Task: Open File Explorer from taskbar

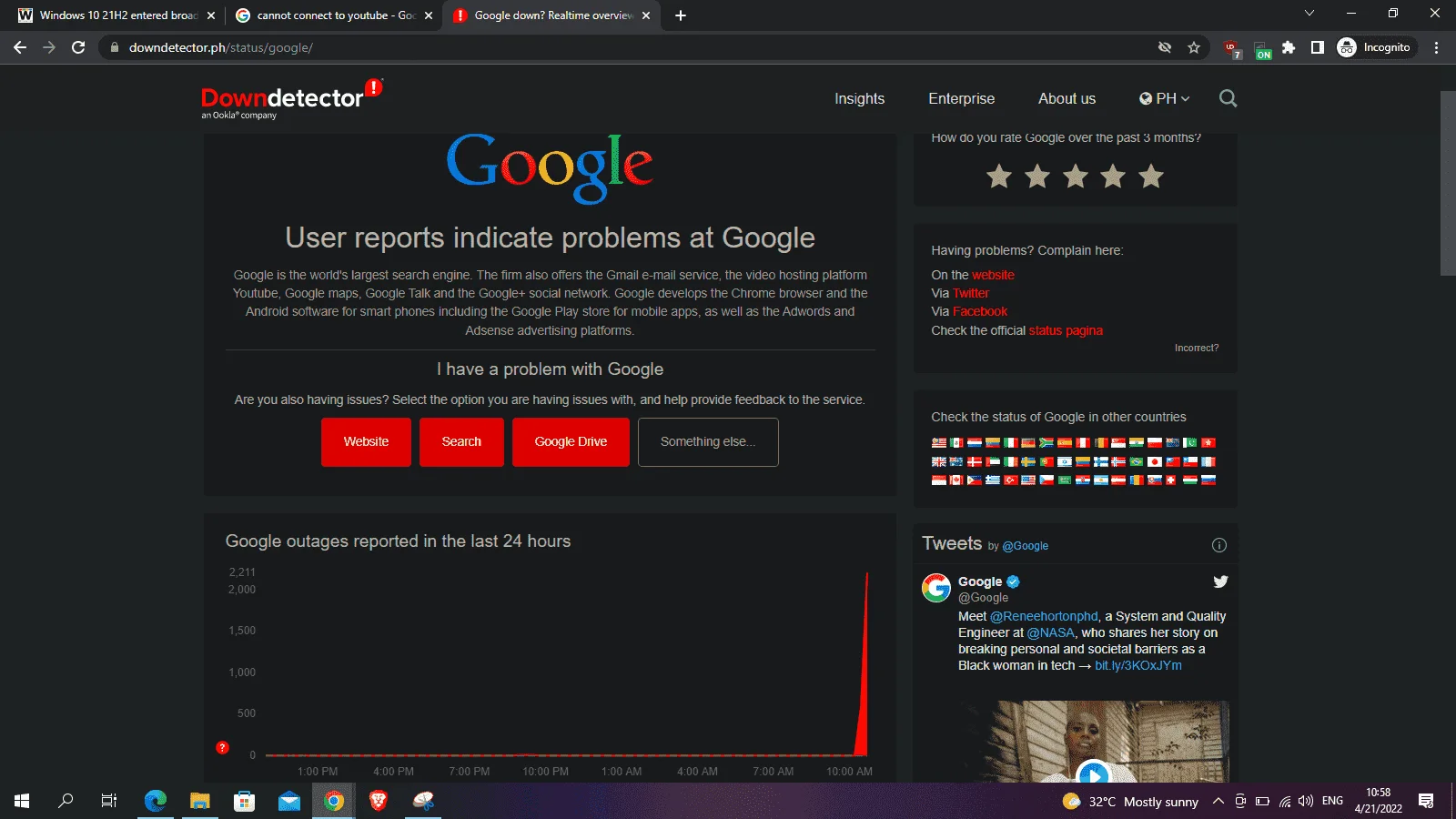Action: pos(200,801)
